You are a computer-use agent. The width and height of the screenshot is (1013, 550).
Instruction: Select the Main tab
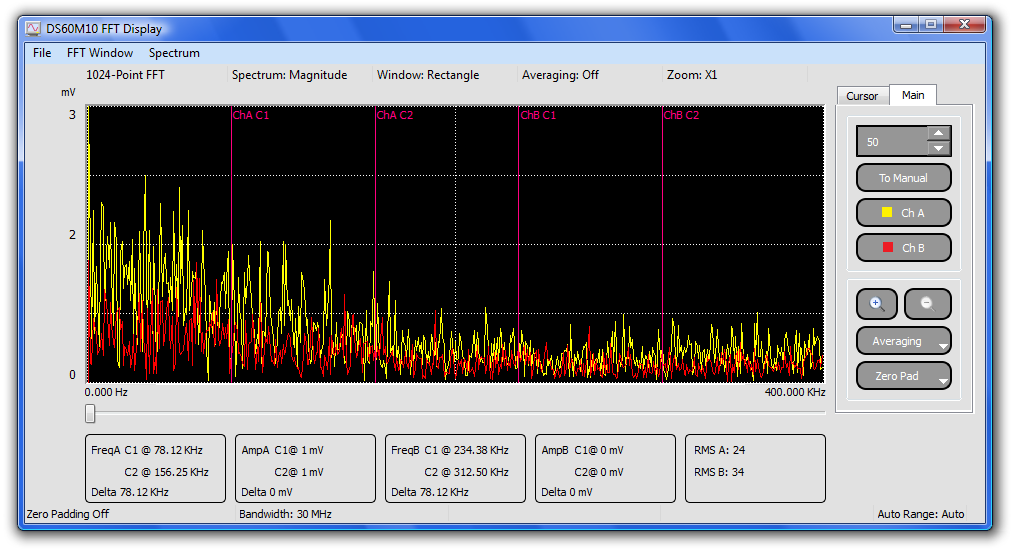(913, 95)
